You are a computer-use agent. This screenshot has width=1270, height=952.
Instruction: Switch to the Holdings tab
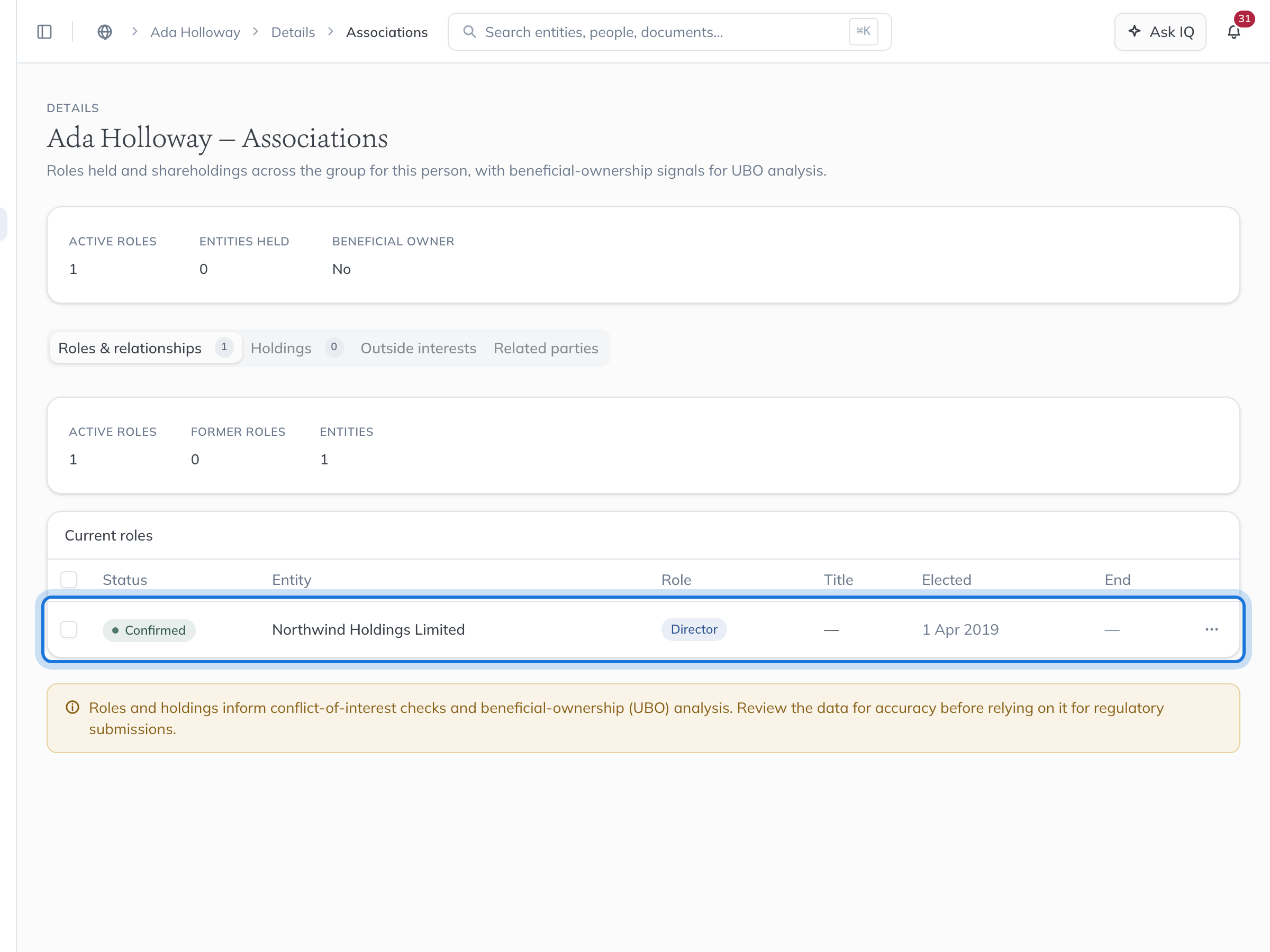[x=297, y=348]
